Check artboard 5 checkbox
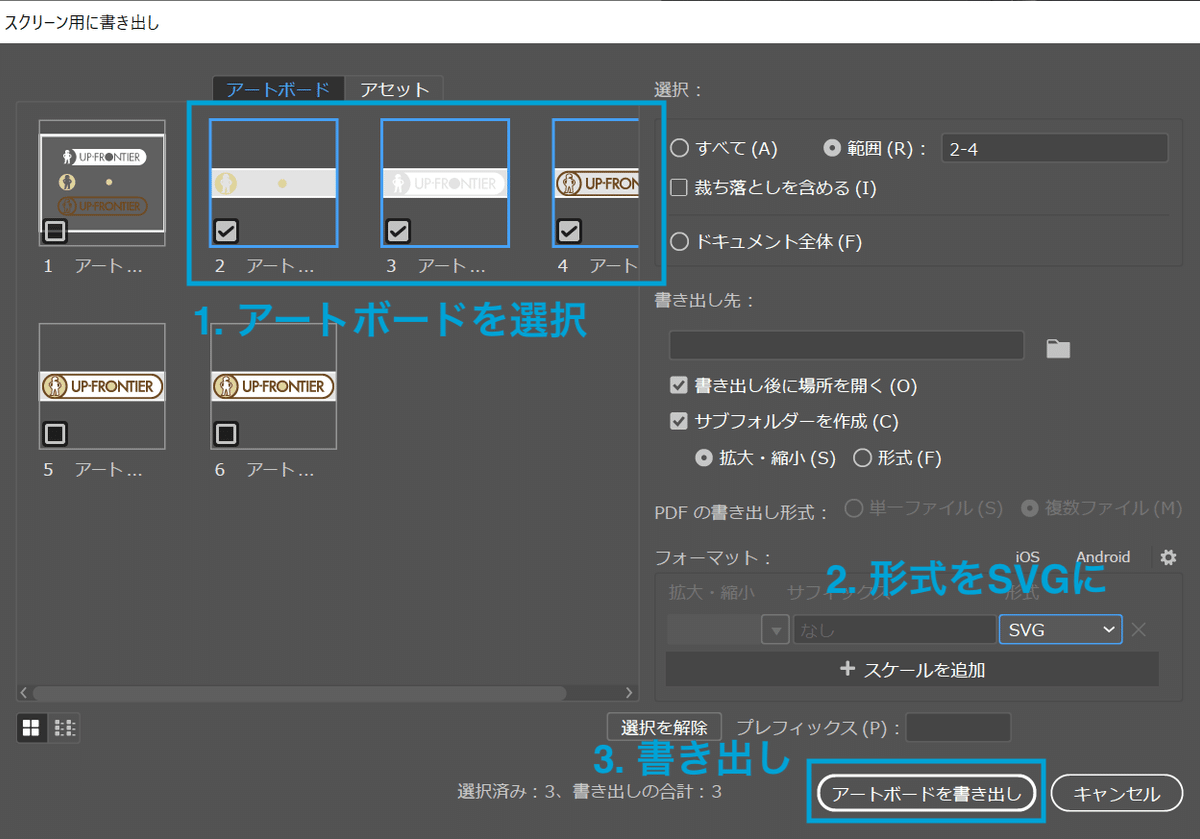 coord(56,434)
